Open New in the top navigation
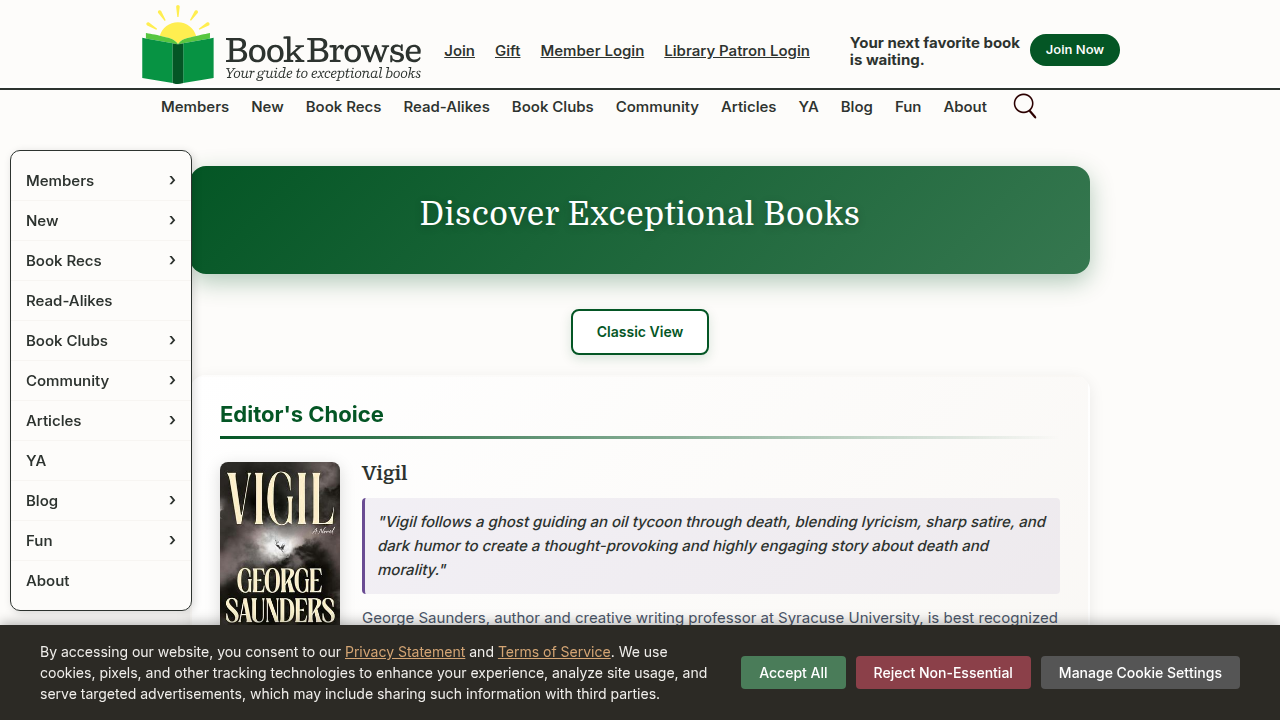This screenshot has width=1280, height=720. pyautogui.click(x=267, y=107)
